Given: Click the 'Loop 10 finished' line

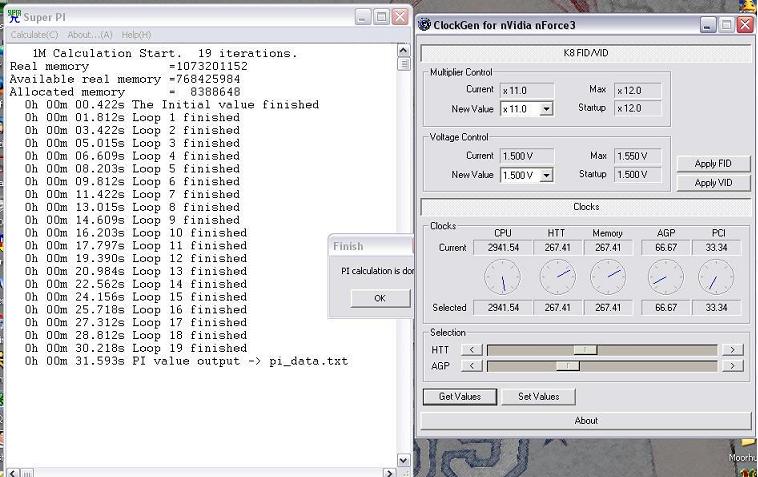Looking at the screenshot, I should click(x=136, y=233).
